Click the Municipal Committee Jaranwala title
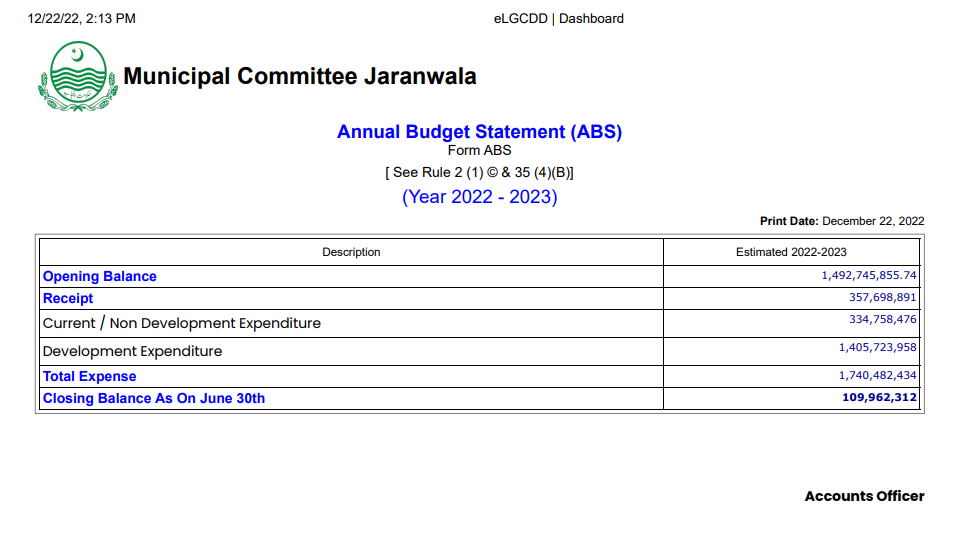 (299, 76)
